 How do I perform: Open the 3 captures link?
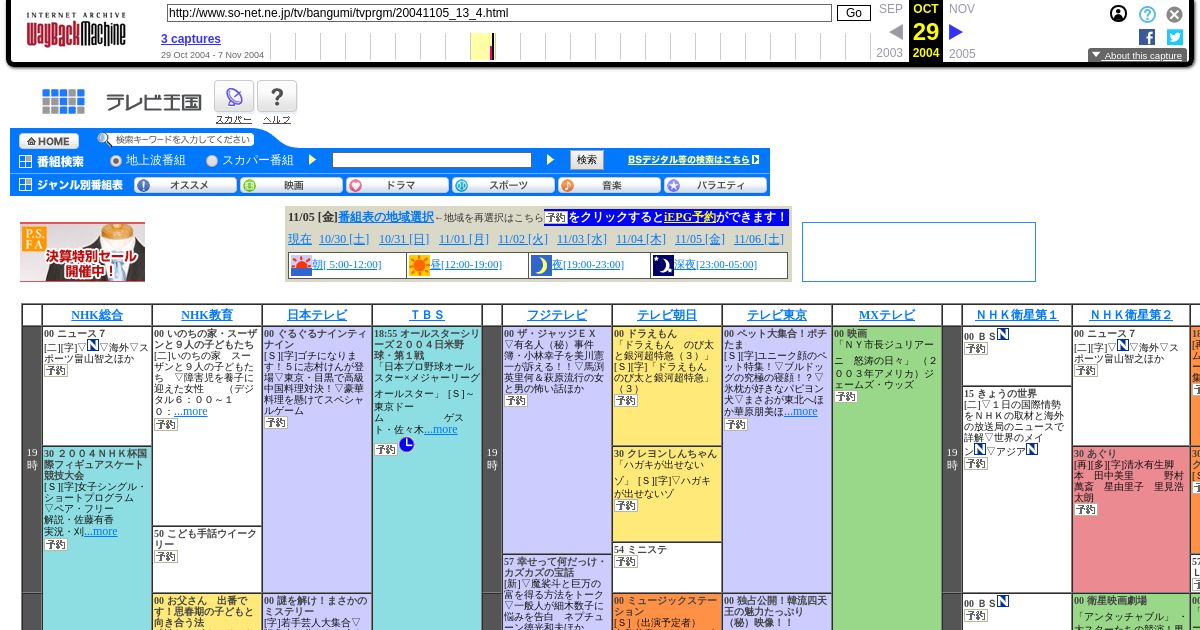pos(191,39)
